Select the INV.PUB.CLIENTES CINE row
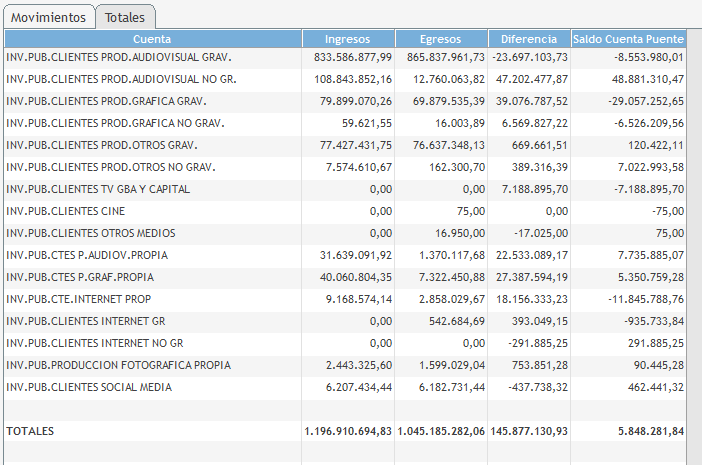 [66, 211]
